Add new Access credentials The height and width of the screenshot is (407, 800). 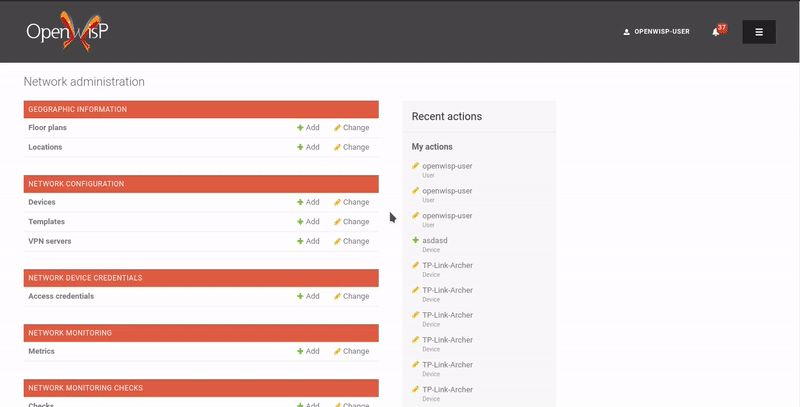click(308, 296)
